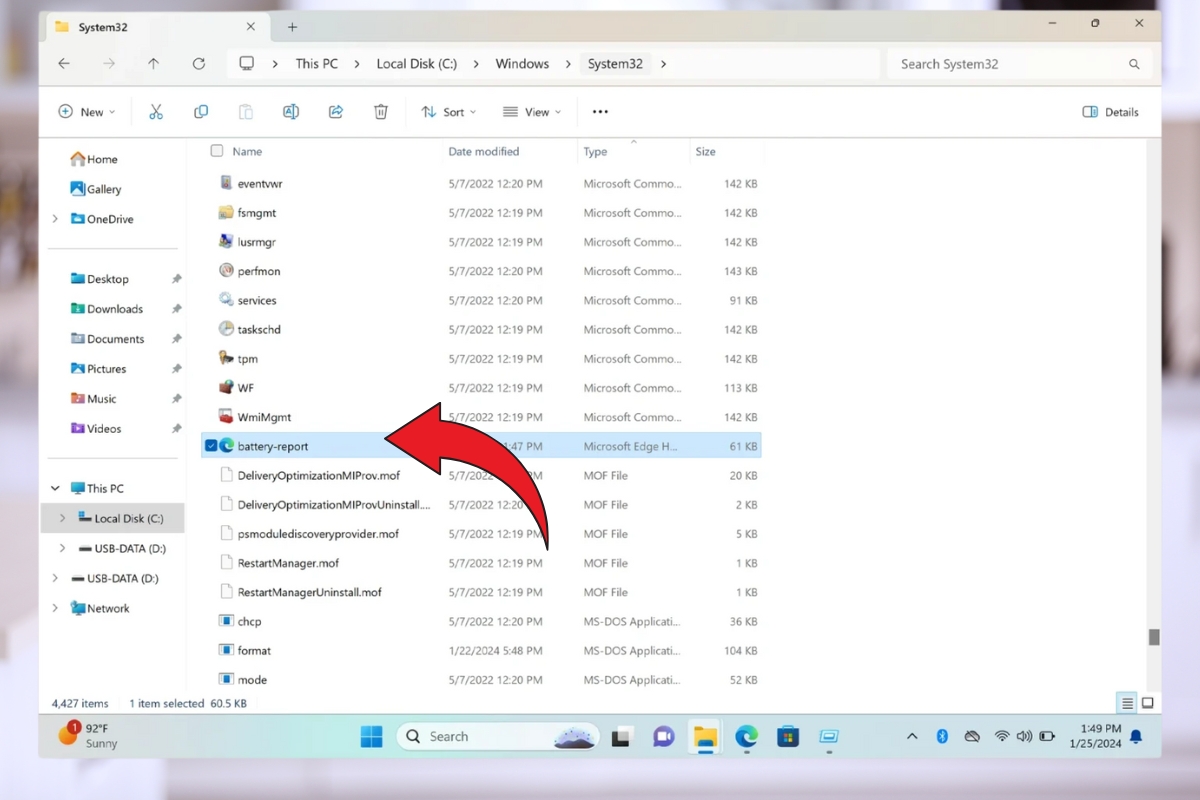
Task: Navigate to Local Disk (C:) breadcrumb
Action: pos(416,64)
